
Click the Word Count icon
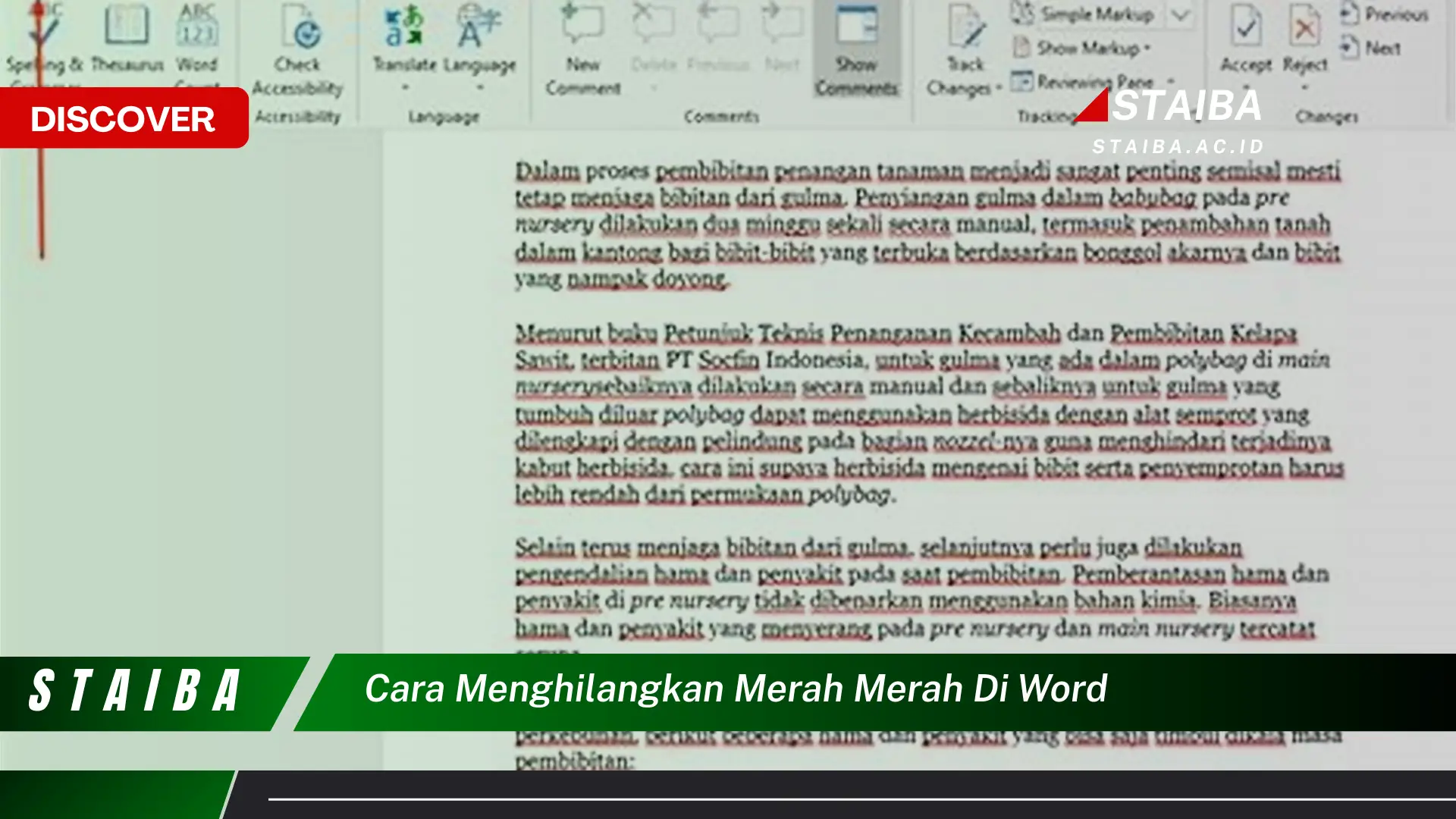pos(197,26)
